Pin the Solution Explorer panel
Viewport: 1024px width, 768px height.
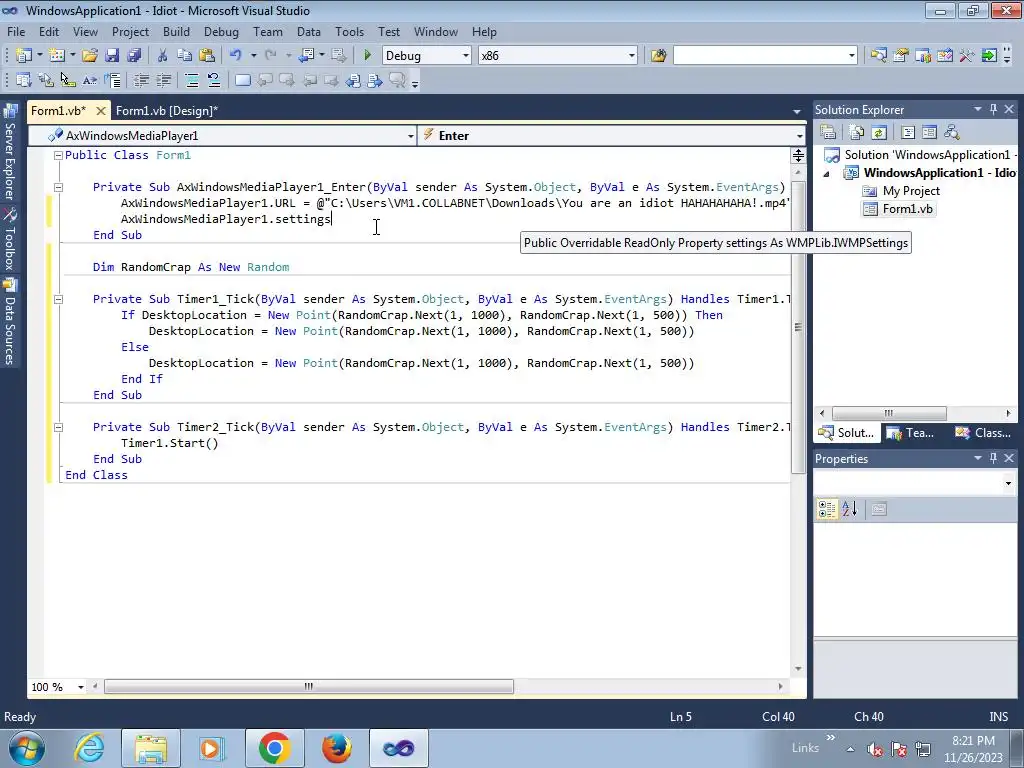point(993,109)
